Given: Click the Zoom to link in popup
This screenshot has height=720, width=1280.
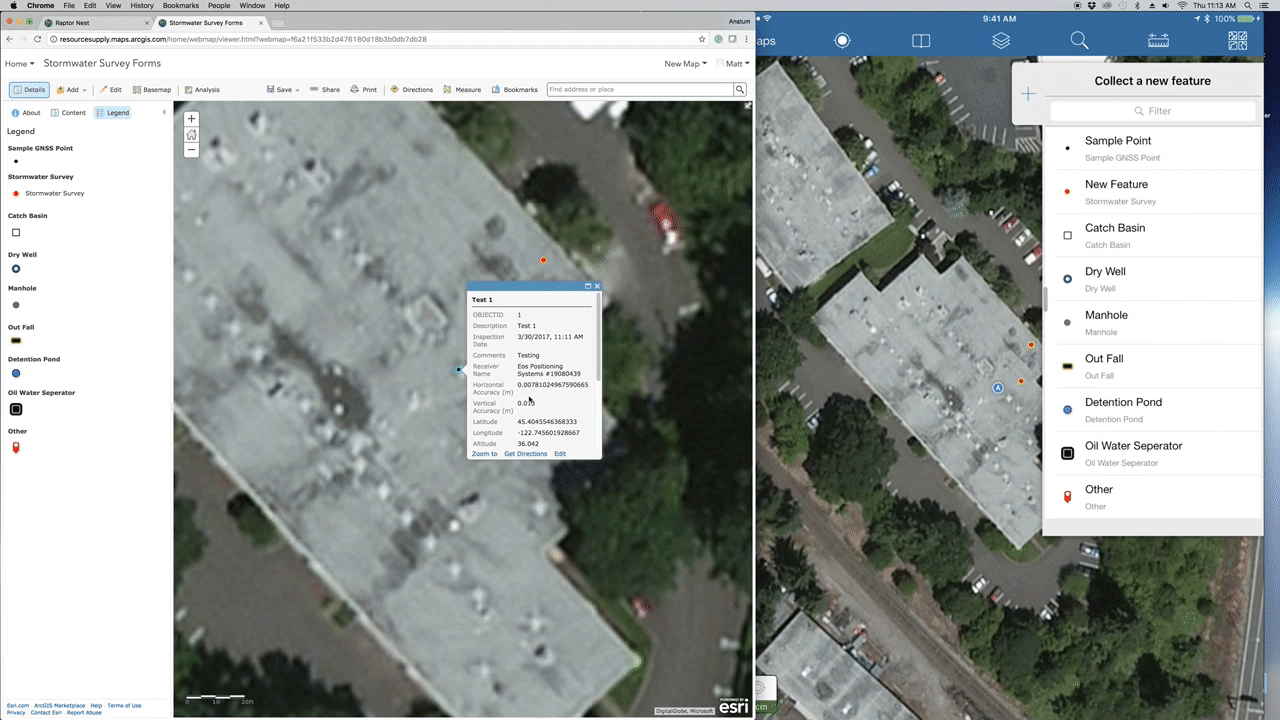Looking at the screenshot, I should 484,454.
